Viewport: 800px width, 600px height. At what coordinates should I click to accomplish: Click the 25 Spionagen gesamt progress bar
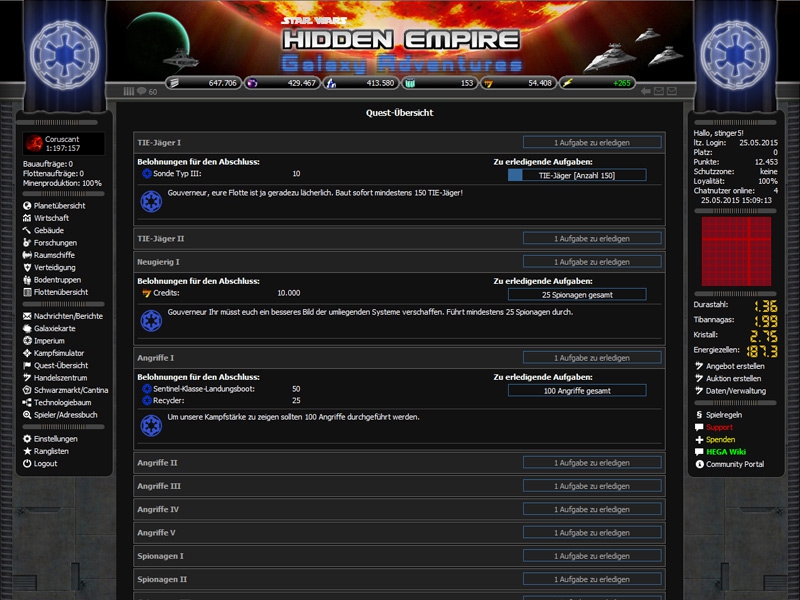[577, 295]
